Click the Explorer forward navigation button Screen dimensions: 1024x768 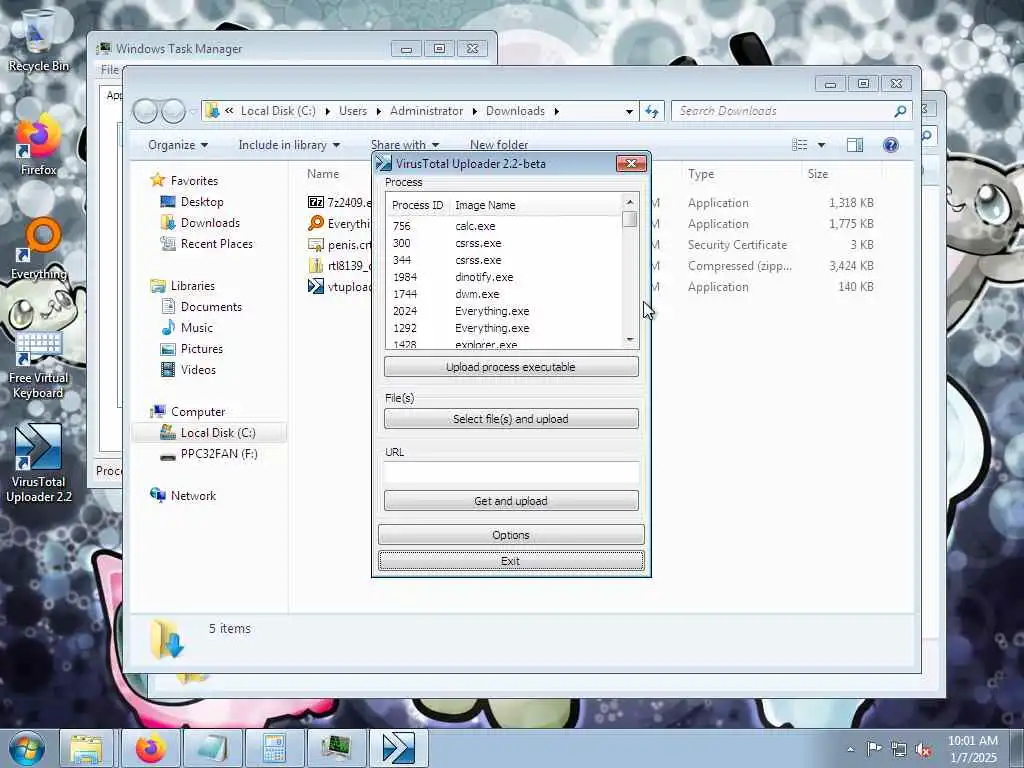pos(173,112)
